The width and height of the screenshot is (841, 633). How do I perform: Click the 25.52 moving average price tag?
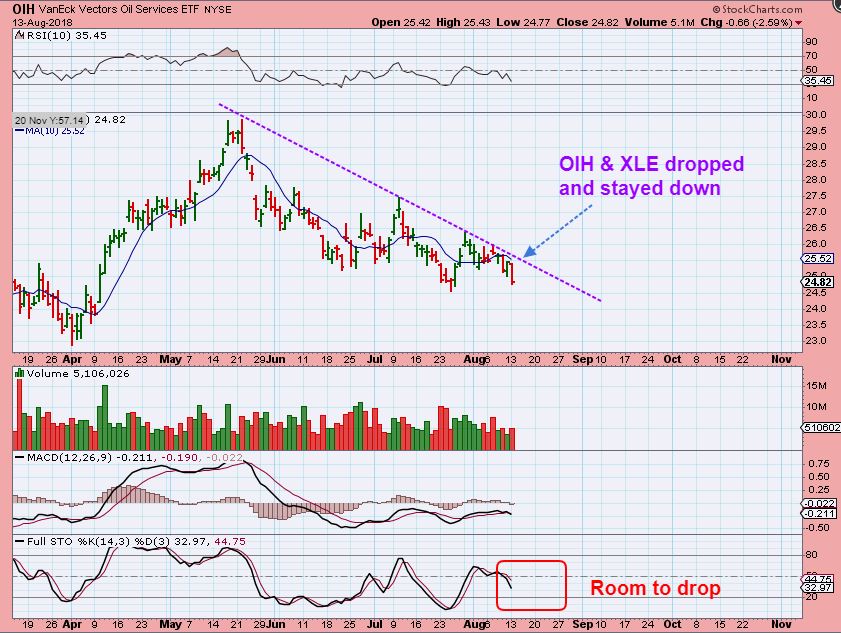point(818,259)
